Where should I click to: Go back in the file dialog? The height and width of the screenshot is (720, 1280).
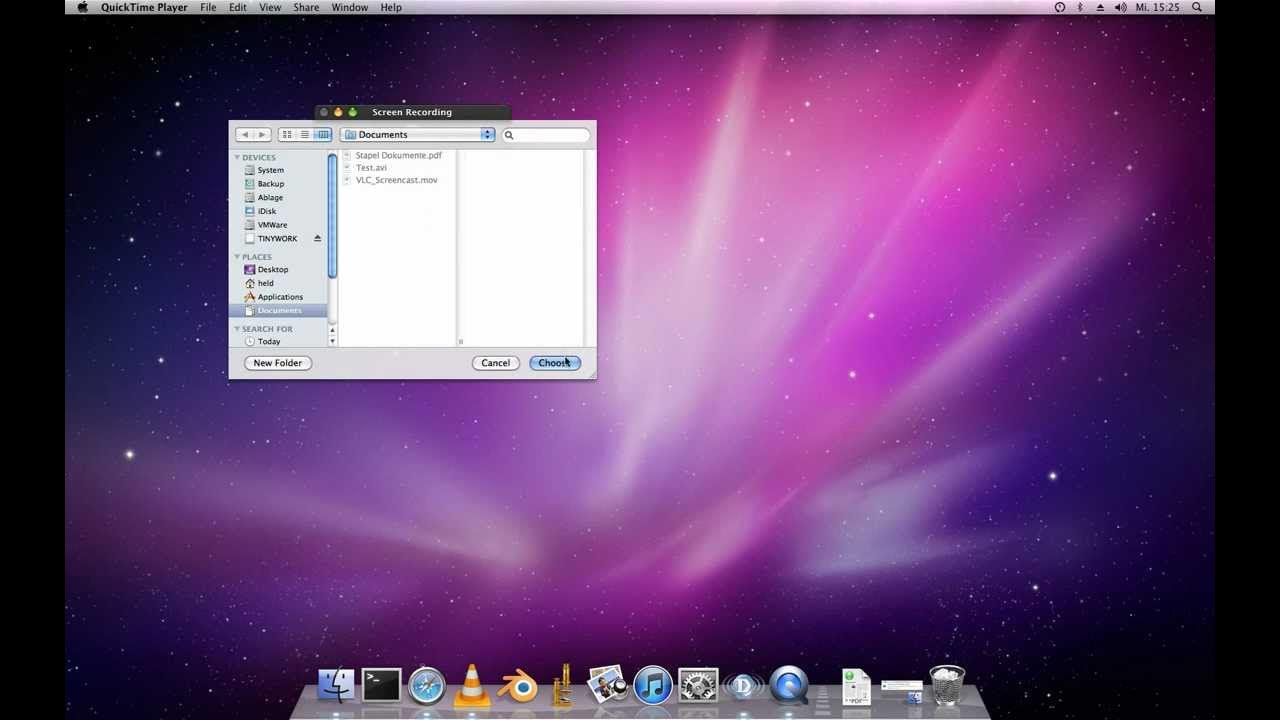[x=245, y=135]
